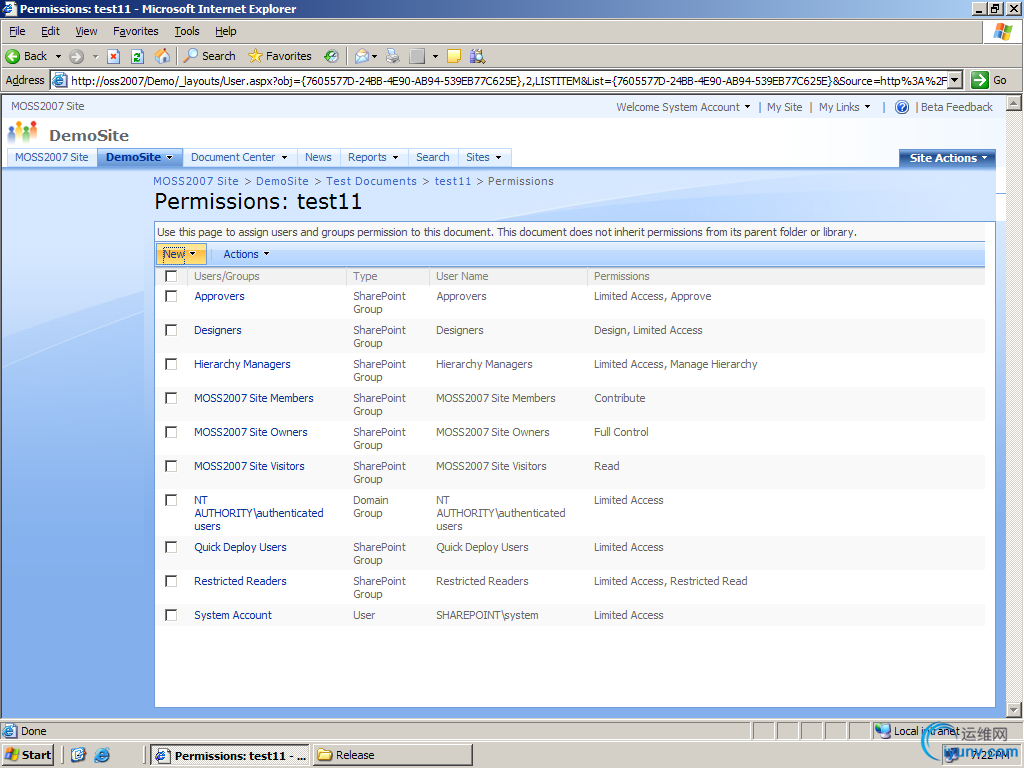Open the Approvers group link

219,296
